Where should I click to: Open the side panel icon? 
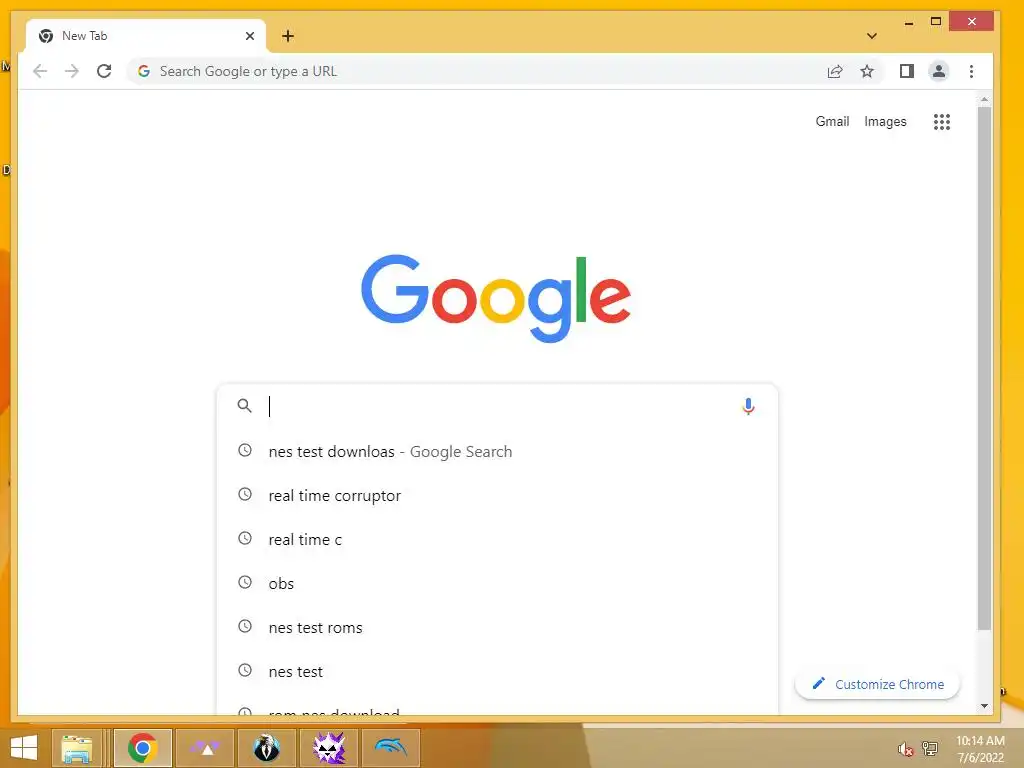(x=906, y=71)
